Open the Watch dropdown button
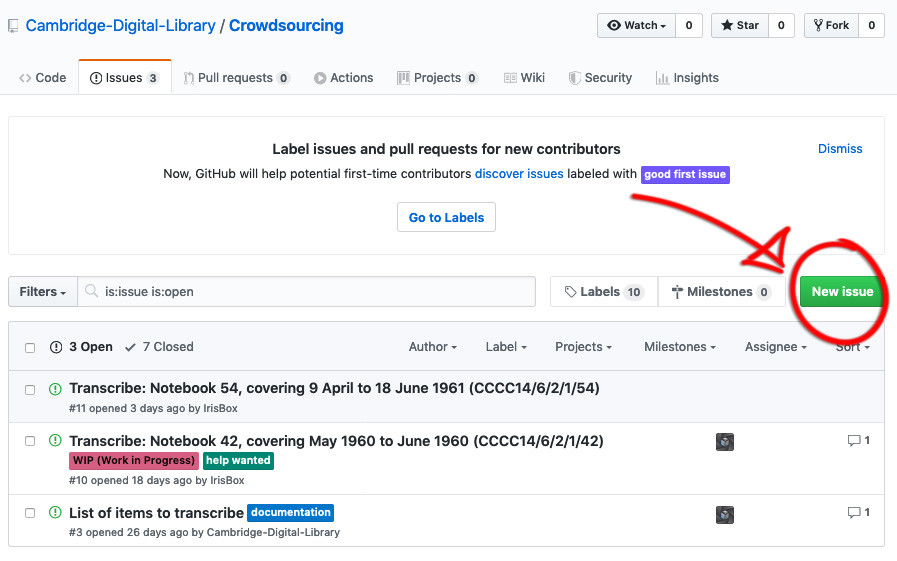 (x=637, y=25)
